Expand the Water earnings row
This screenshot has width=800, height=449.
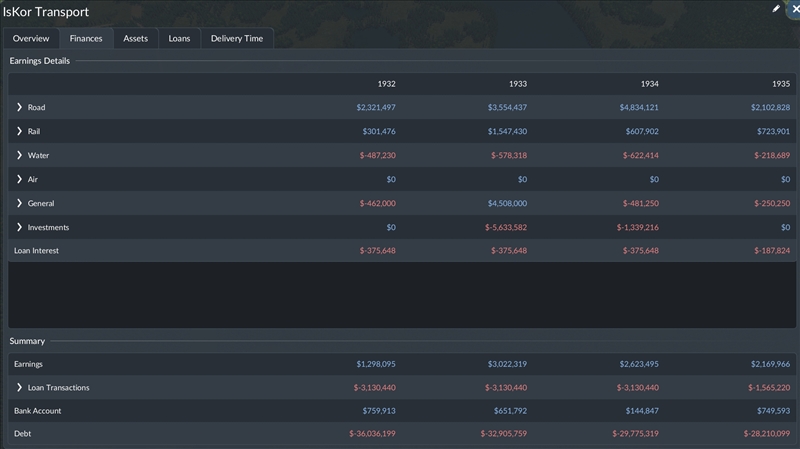tap(19, 155)
